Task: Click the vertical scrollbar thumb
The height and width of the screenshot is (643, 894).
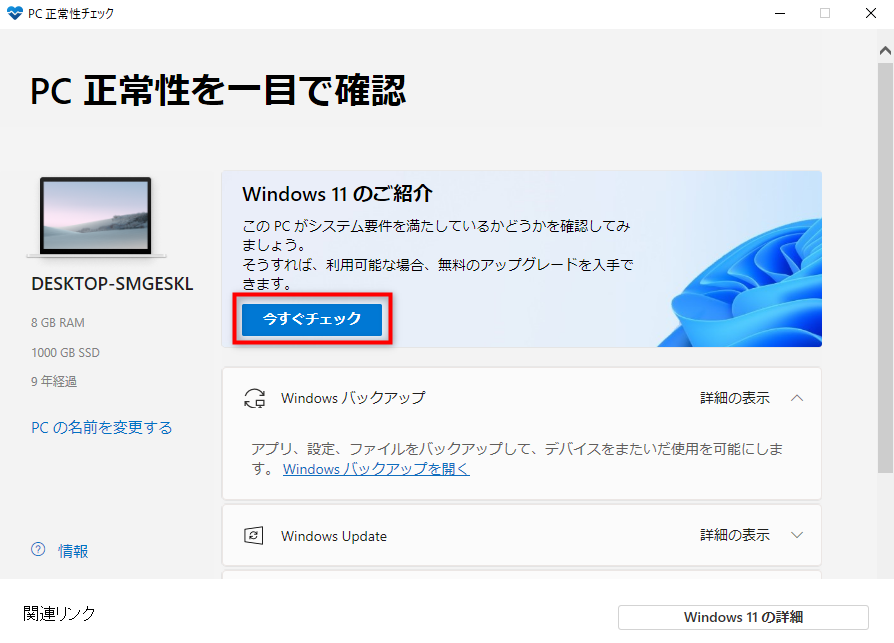Action: [885, 268]
